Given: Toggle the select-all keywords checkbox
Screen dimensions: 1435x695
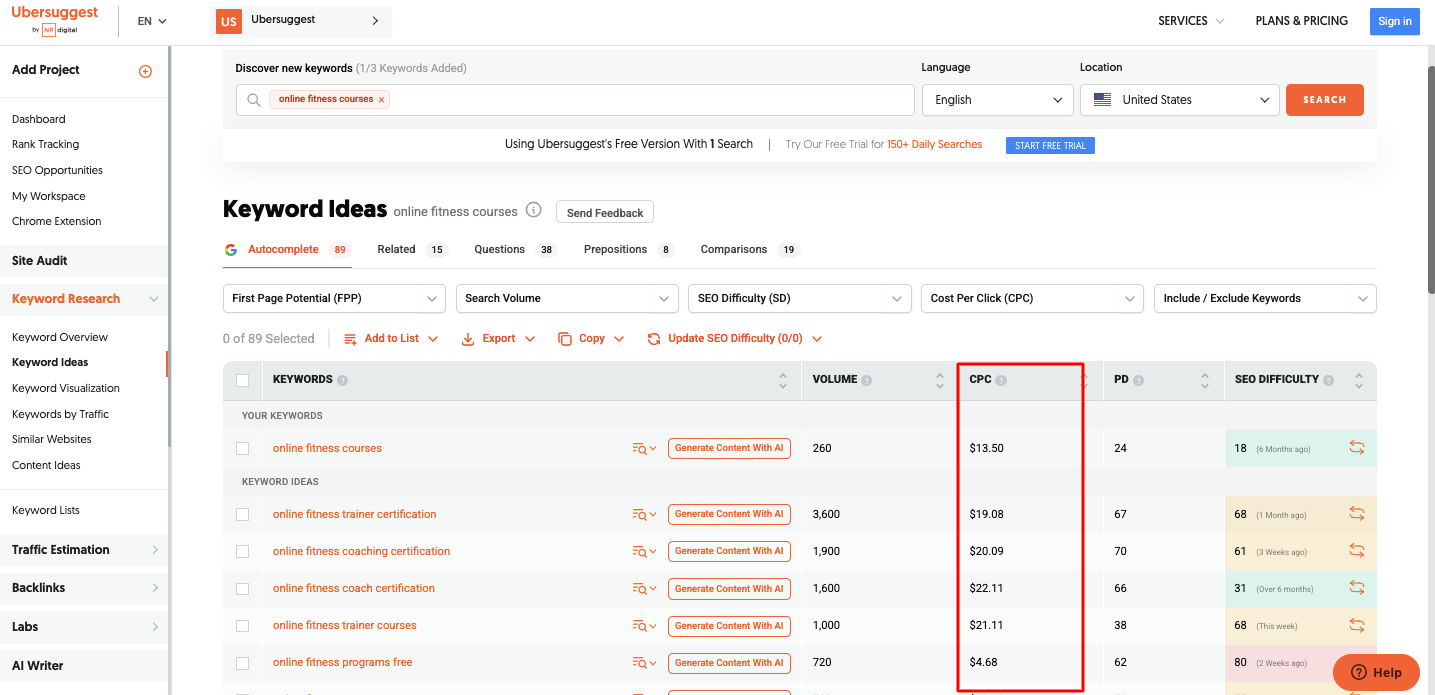Looking at the screenshot, I should click(242, 381).
